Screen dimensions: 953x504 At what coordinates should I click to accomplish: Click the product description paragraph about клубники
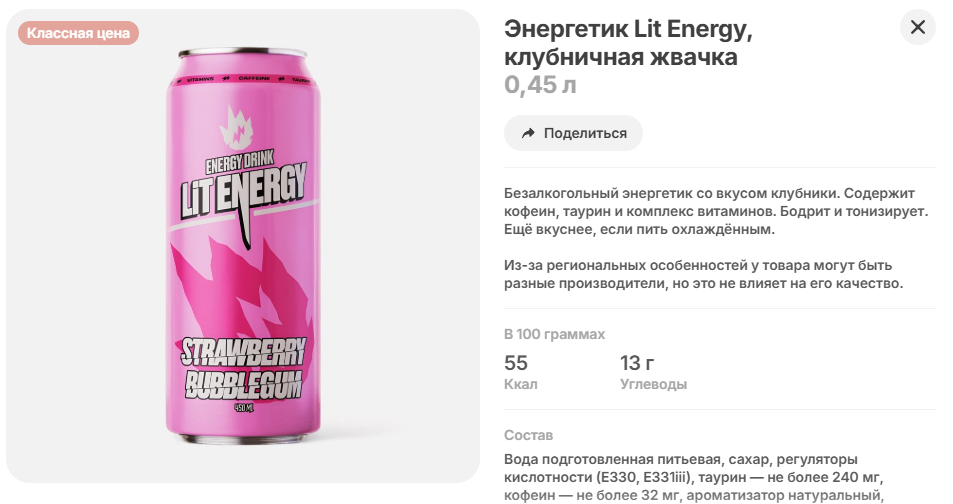coord(716,211)
